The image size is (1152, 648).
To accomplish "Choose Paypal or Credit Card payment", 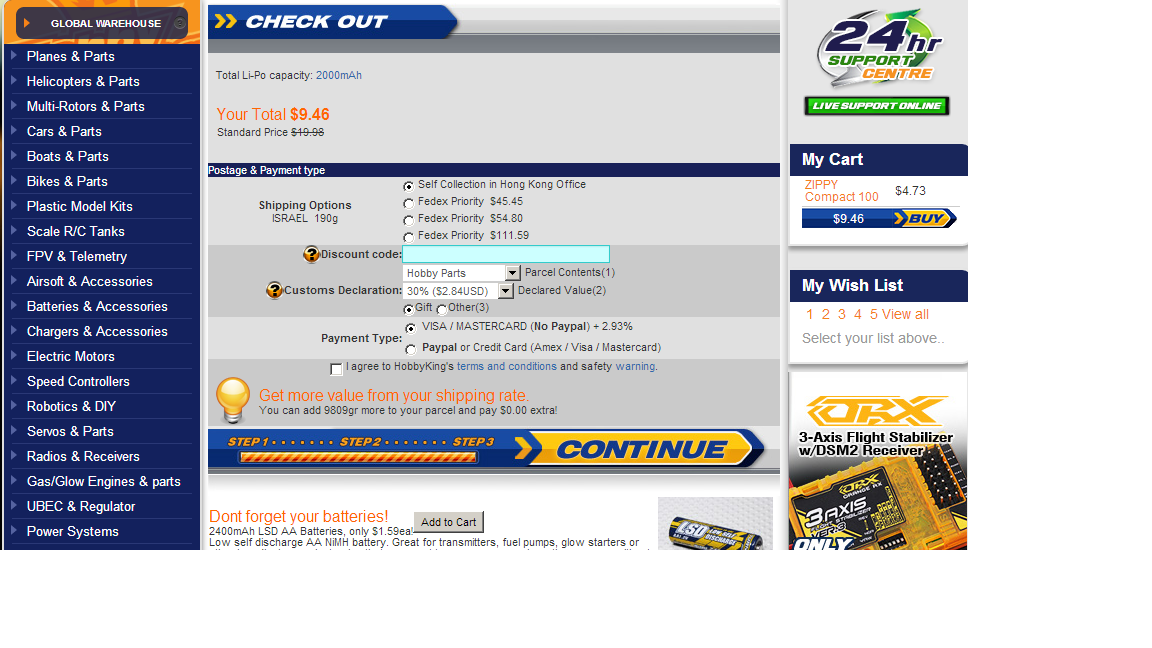I will point(411,349).
